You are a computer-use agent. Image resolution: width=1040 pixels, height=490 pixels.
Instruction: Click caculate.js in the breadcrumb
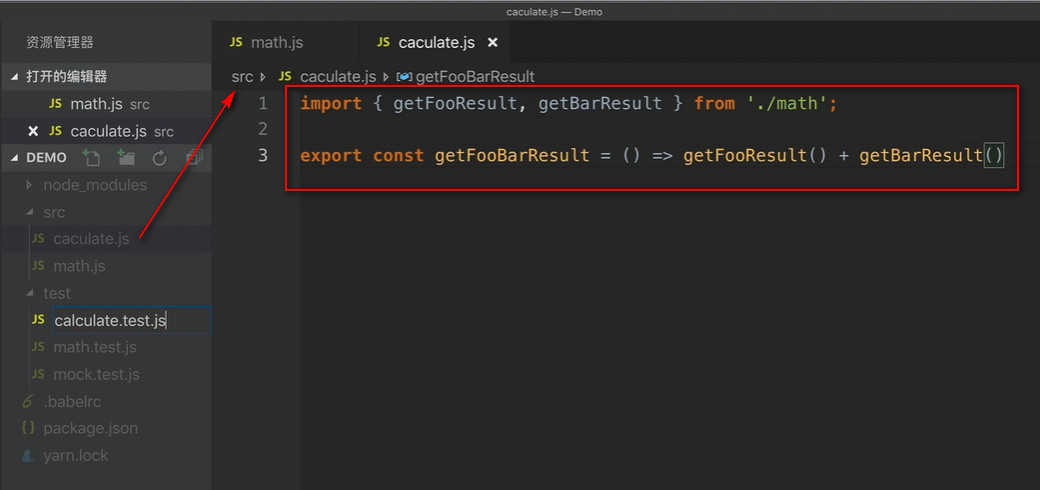338,77
